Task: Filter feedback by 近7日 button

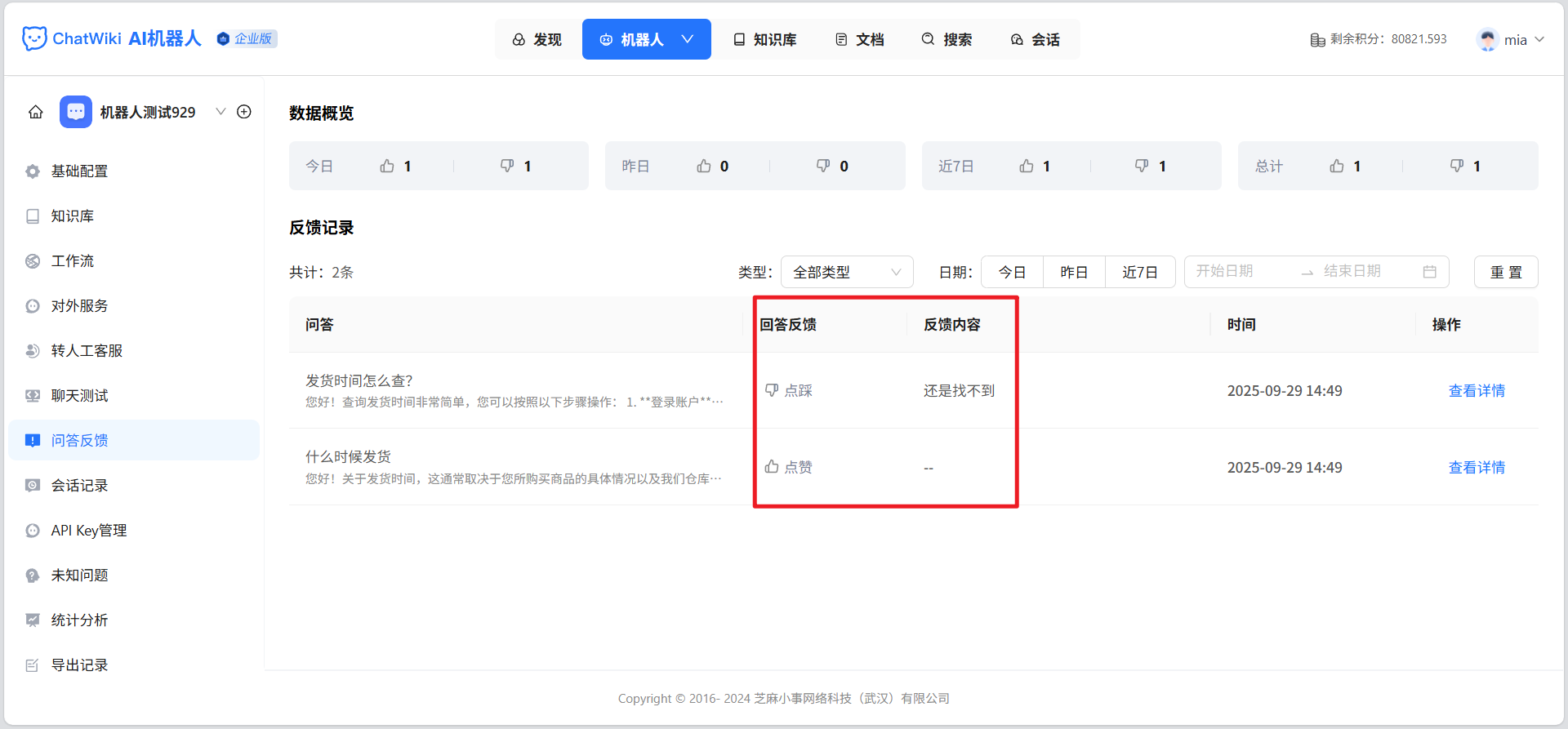Action: click(x=1140, y=272)
